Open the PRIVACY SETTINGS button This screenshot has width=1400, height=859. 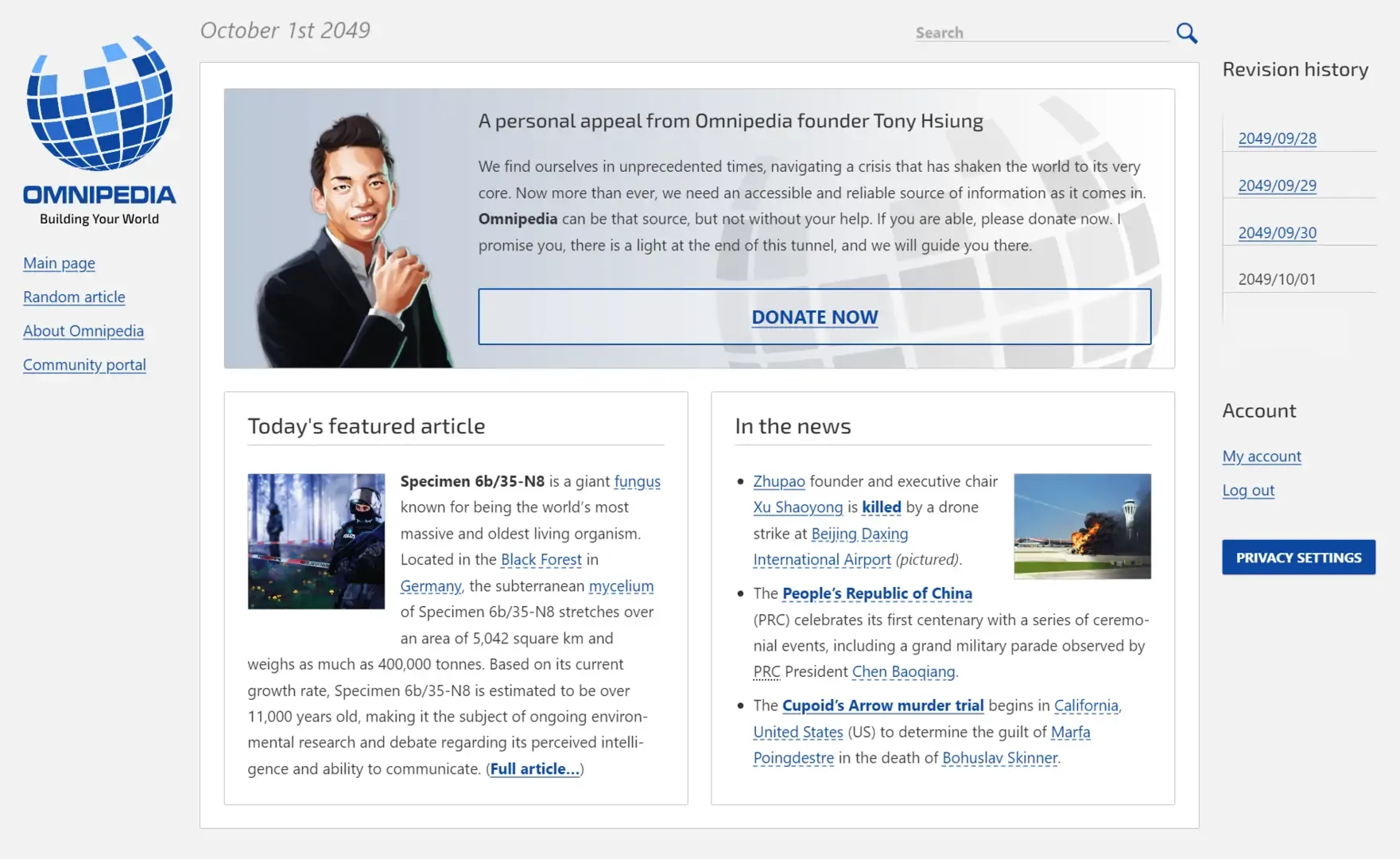click(1298, 558)
